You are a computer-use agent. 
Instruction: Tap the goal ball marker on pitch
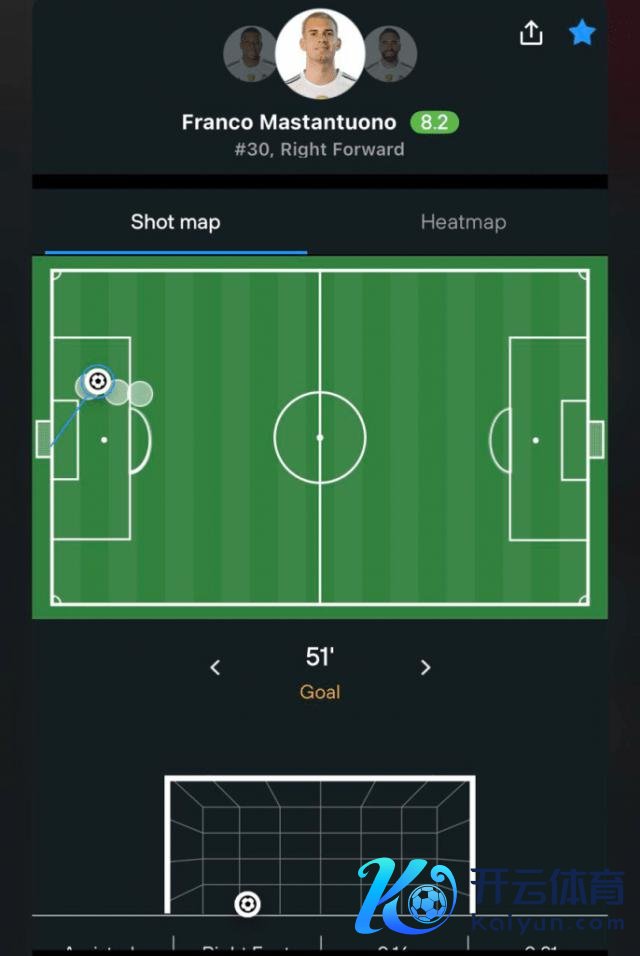97,381
